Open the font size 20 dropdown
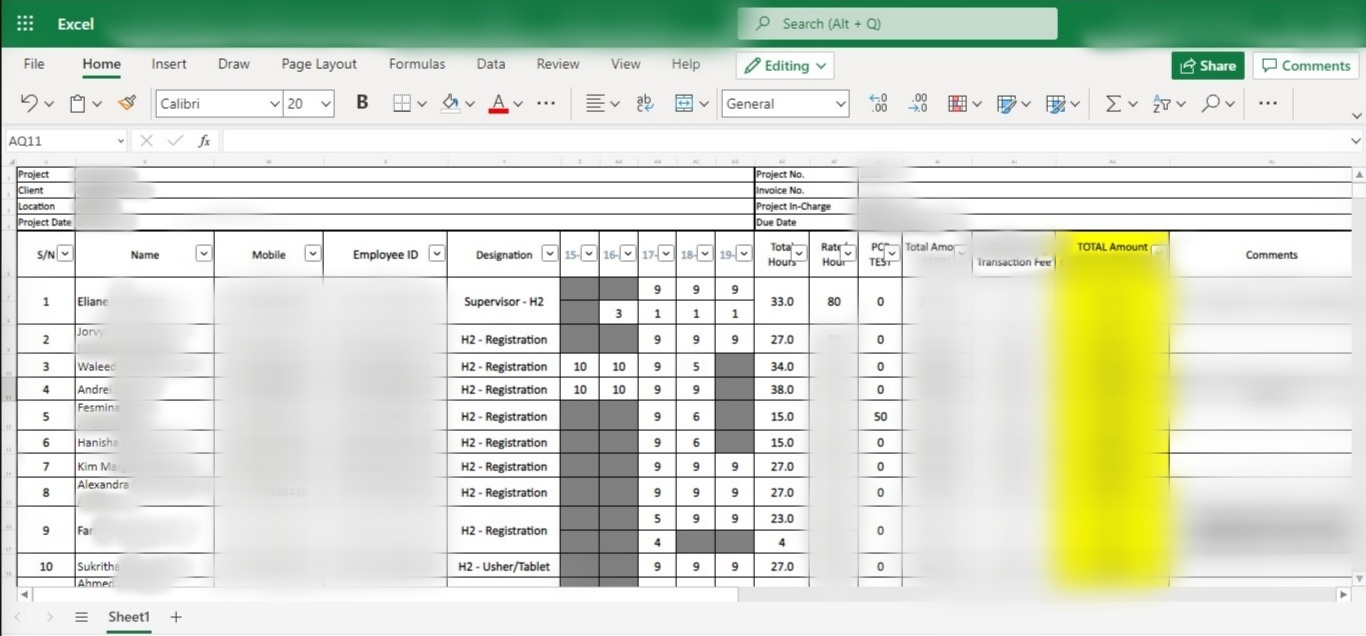The image size is (1366, 636). [325, 104]
